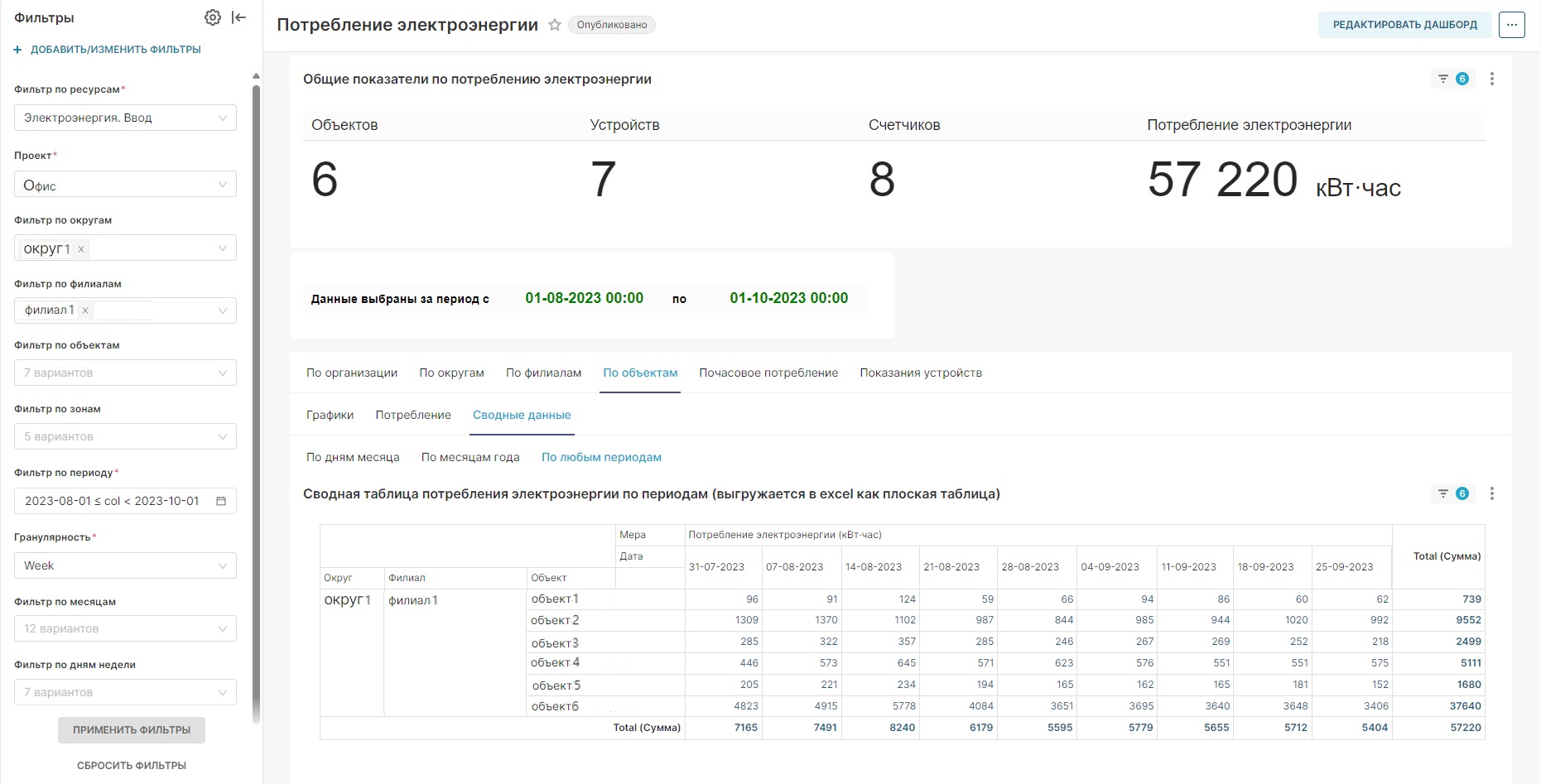Open the month filter with 12 вариантов
The image size is (1541, 784).
click(x=125, y=628)
